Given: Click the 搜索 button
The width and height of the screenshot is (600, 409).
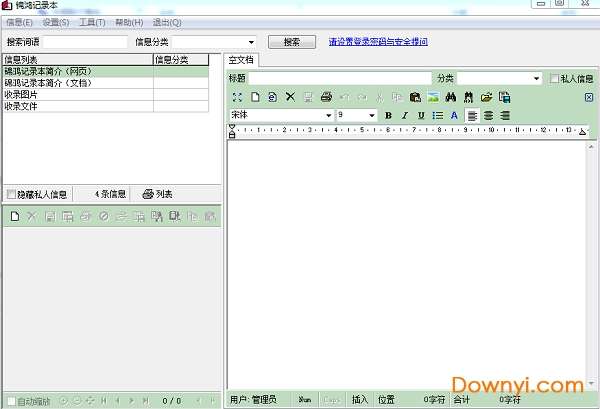Looking at the screenshot, I should (292, 42).
